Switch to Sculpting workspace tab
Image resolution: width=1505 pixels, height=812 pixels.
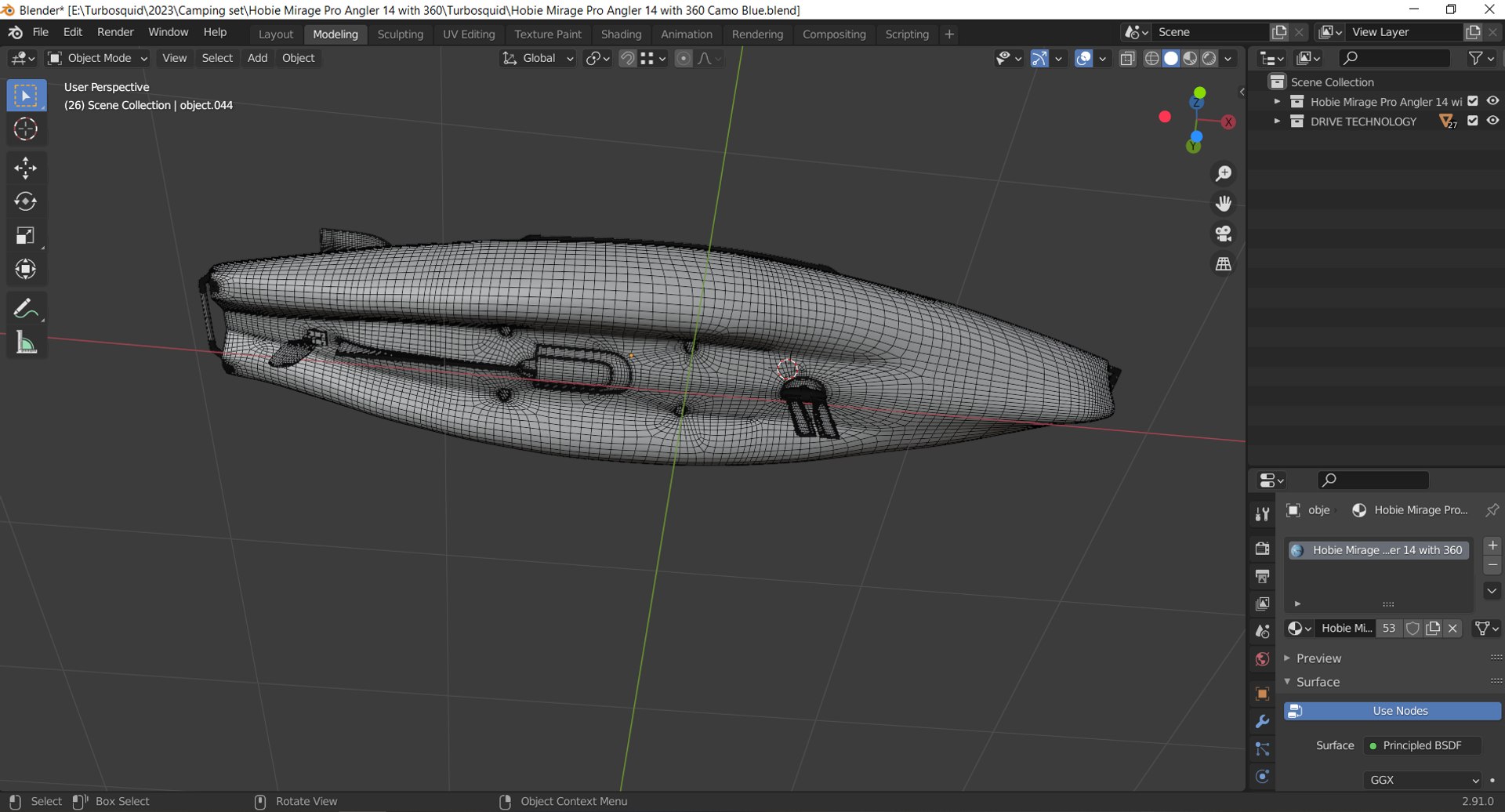click(400, 34)
